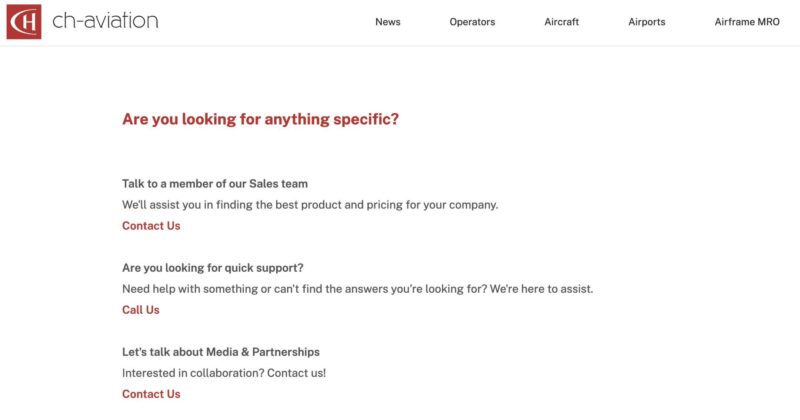Click the 'Are you looking for quick support?' heading
This screenshot has height=420, width=800.
(x=213, y=268)
